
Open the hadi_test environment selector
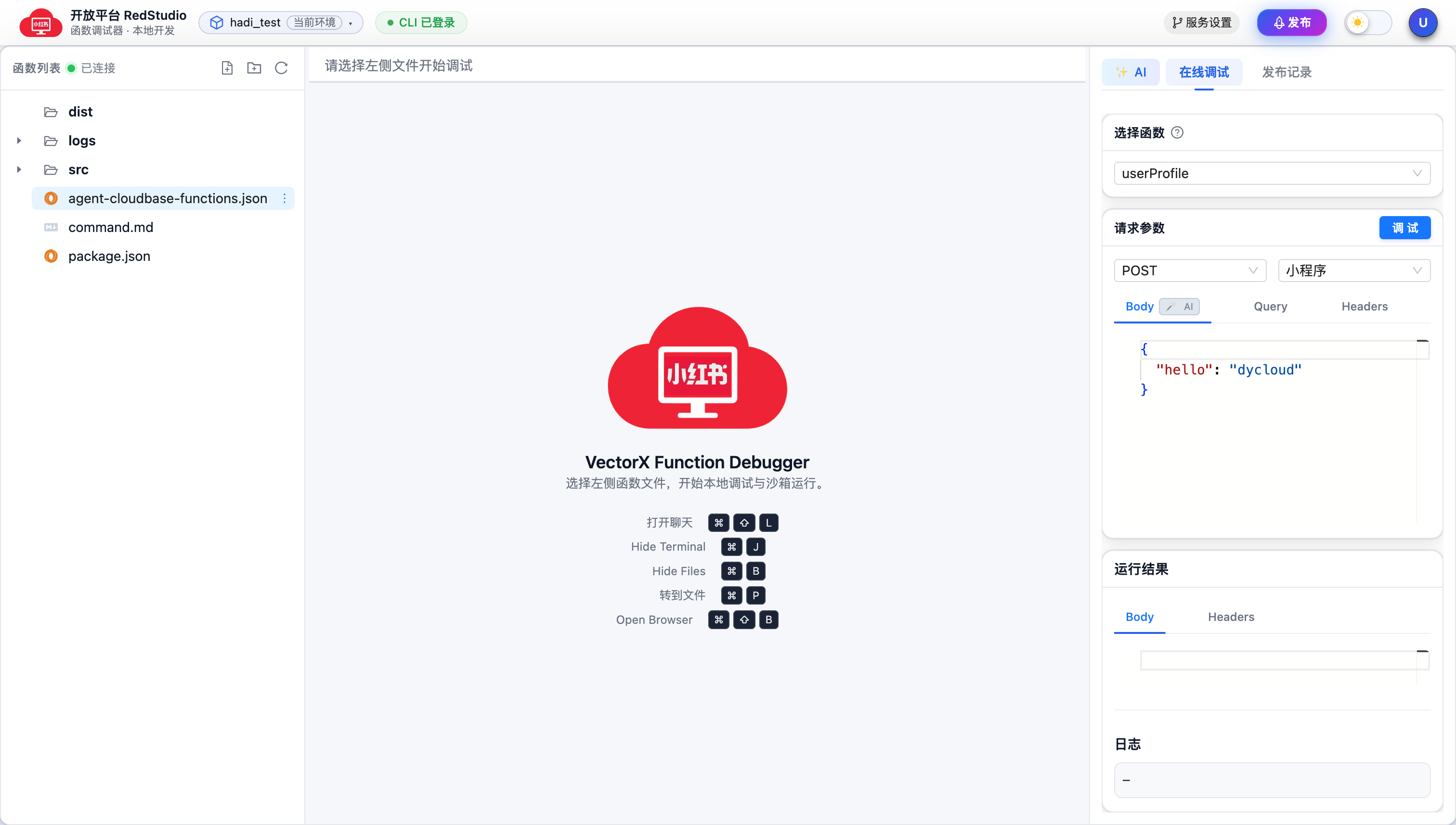281,23
